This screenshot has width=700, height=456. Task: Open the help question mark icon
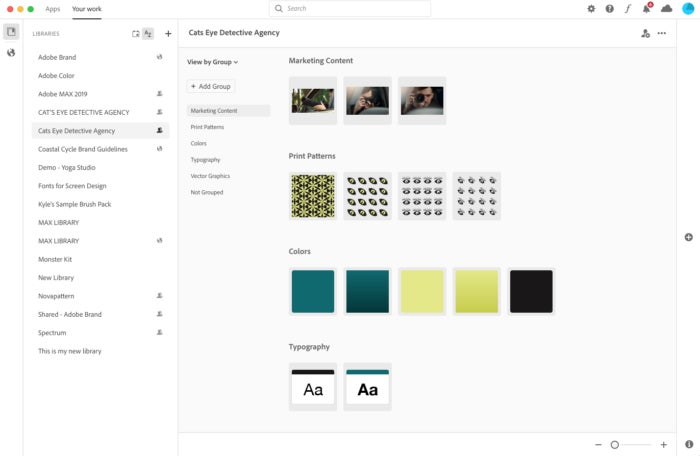tap(609, 8)
